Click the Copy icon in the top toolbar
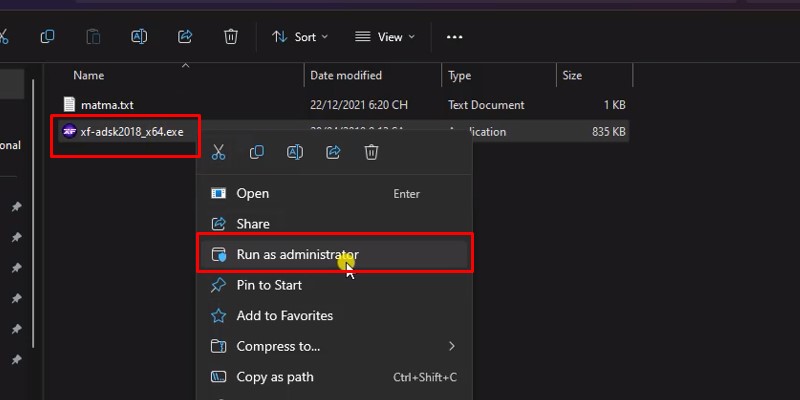The width and height of the screenshot is (800, 400). tap(47, 37)
